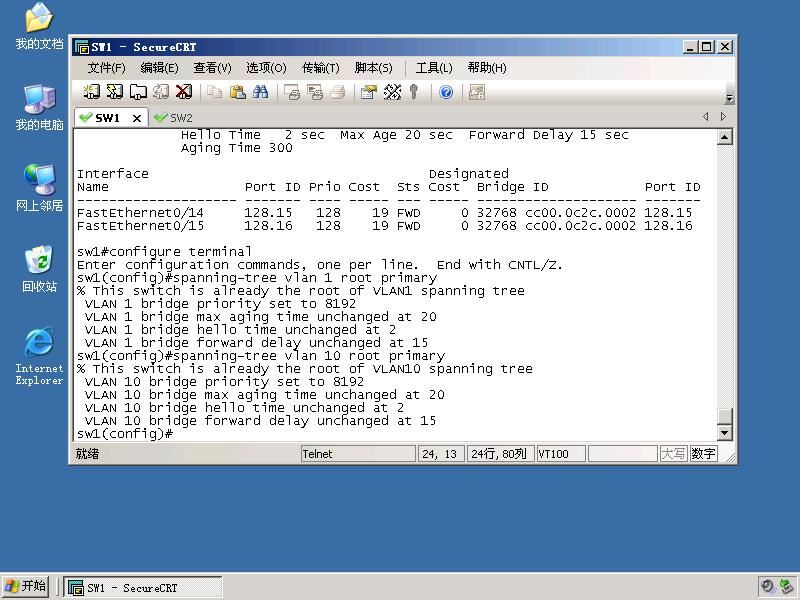
Task: Open the 选项(O) menu
Action: (266, 68)
